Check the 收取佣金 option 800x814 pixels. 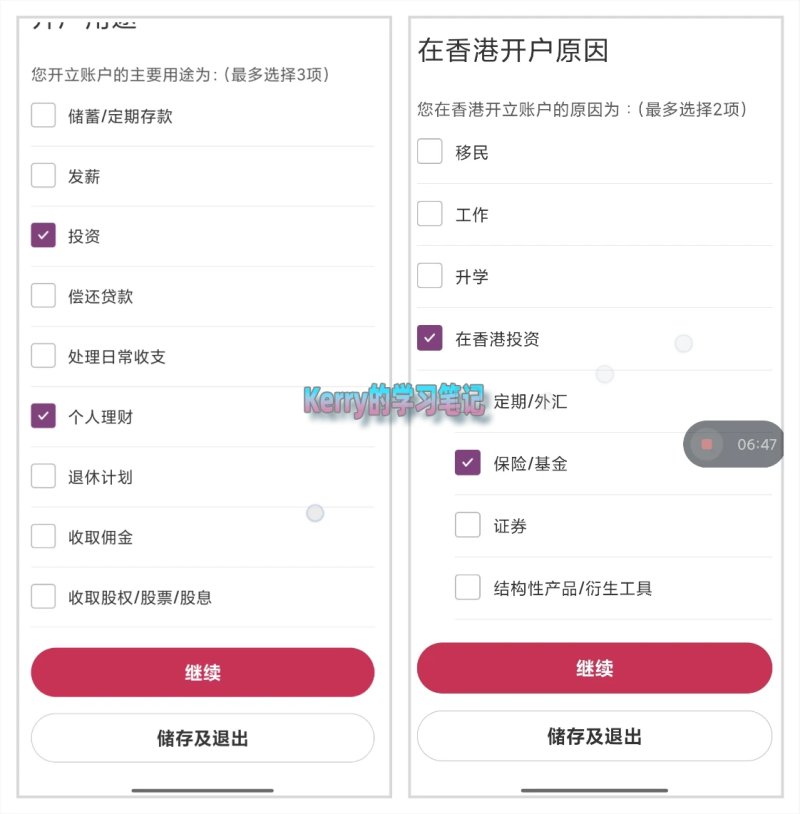43,536
